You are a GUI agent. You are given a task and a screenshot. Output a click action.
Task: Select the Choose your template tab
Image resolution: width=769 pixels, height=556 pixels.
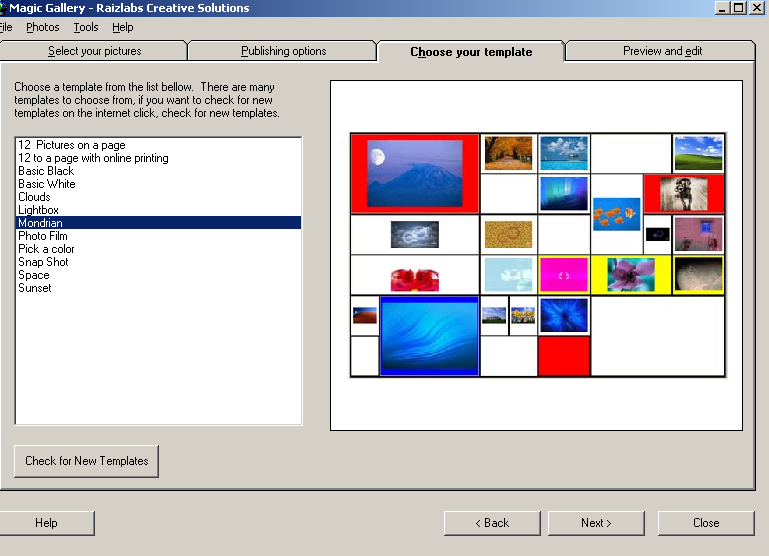[x=471, y=51]
